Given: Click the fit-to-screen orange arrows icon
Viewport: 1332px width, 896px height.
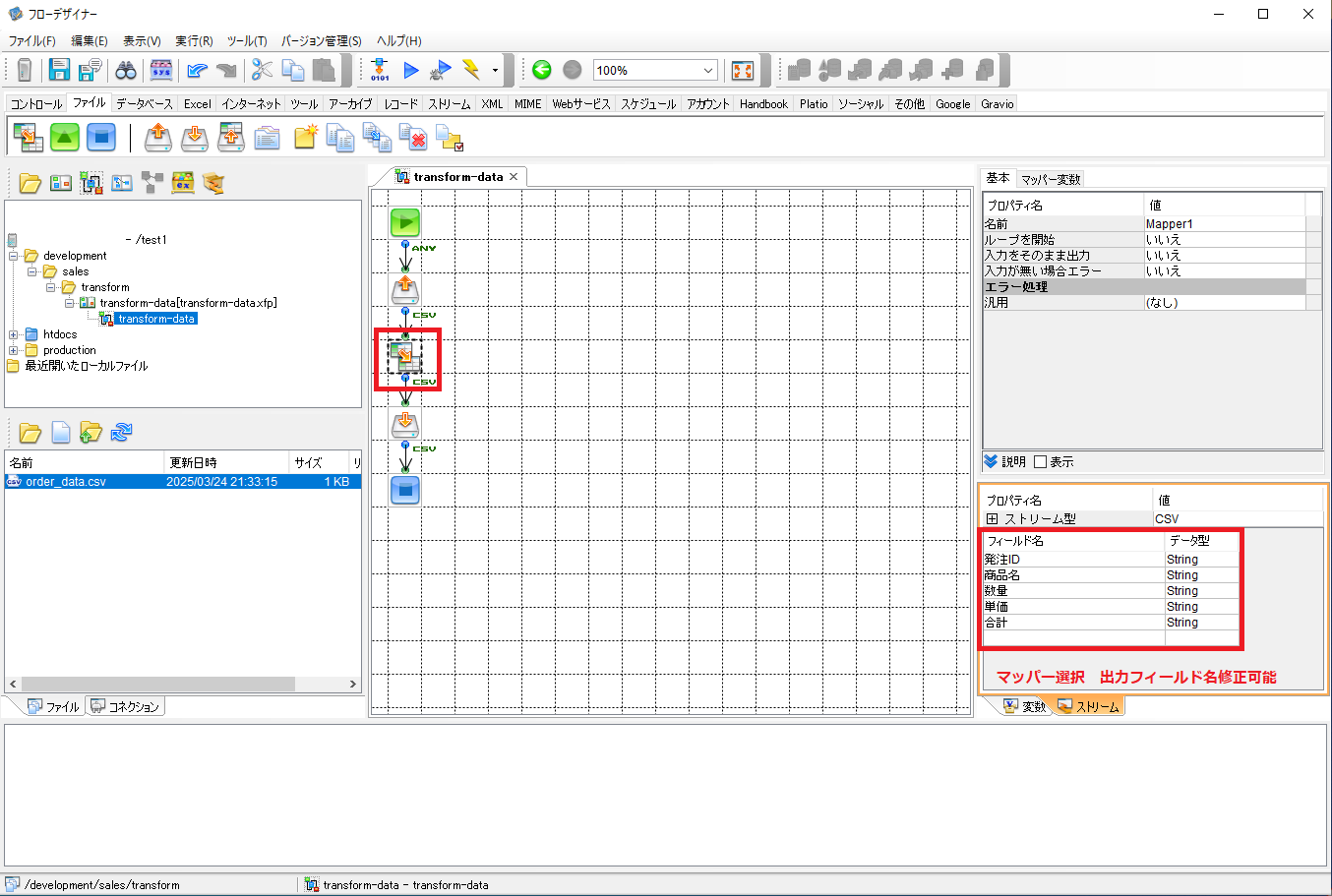Looking at the screenshot, I should click(743, 70).
